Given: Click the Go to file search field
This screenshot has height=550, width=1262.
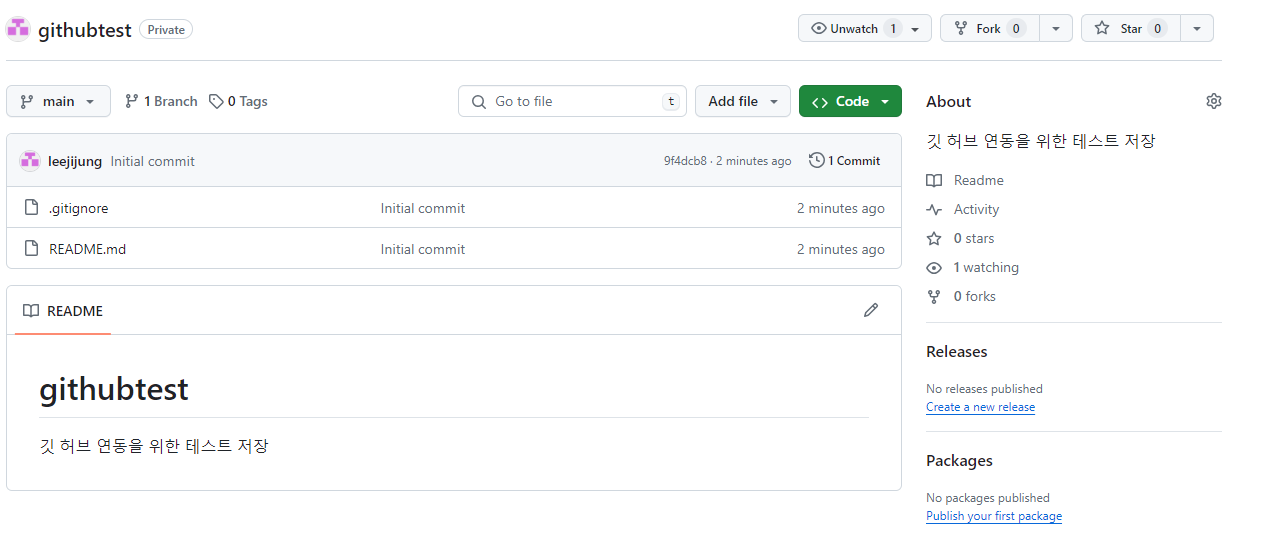Looking at the screenshot, I should (x=572, y=101).
